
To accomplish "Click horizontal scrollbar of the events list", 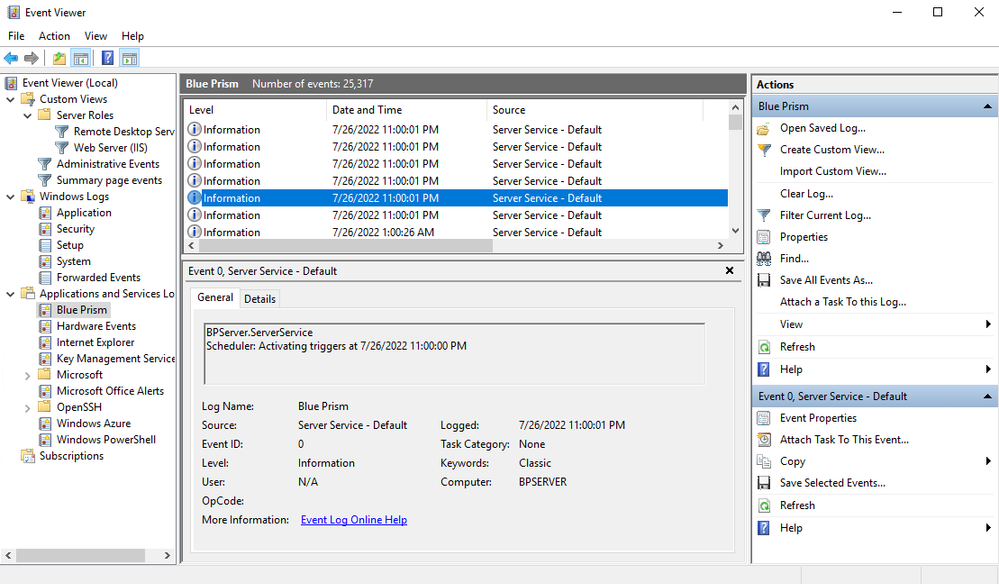I will point(340,245).
